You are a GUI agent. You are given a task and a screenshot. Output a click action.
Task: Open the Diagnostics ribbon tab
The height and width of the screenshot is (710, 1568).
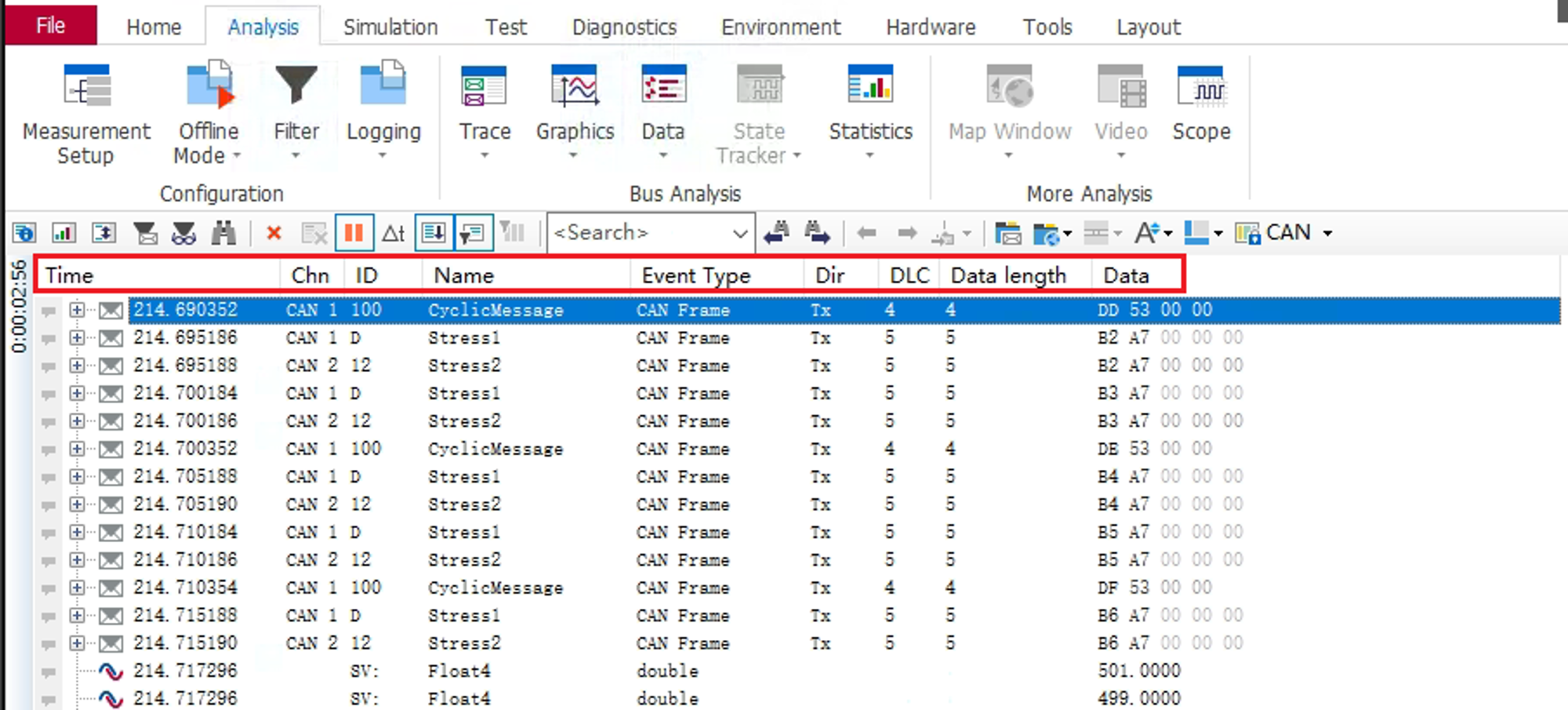tap(624, 27)
